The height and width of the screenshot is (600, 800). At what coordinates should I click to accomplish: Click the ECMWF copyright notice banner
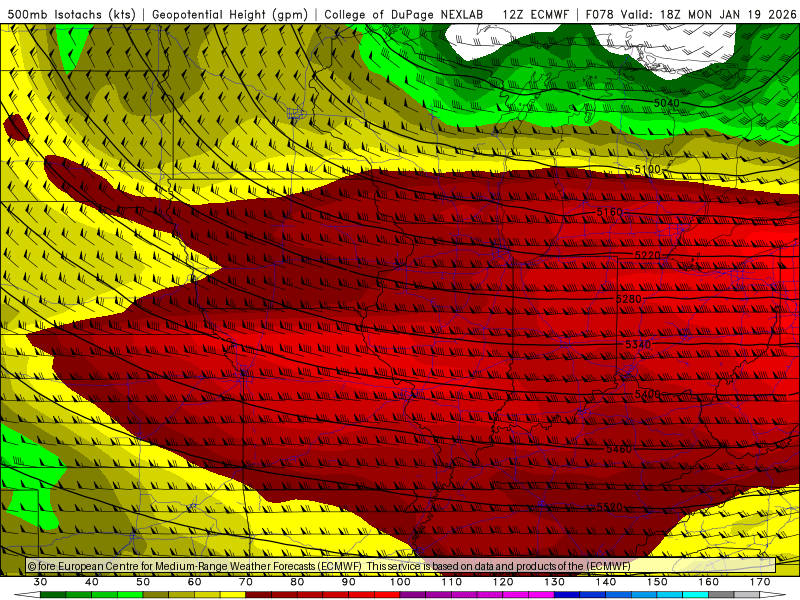click(401, 566)
